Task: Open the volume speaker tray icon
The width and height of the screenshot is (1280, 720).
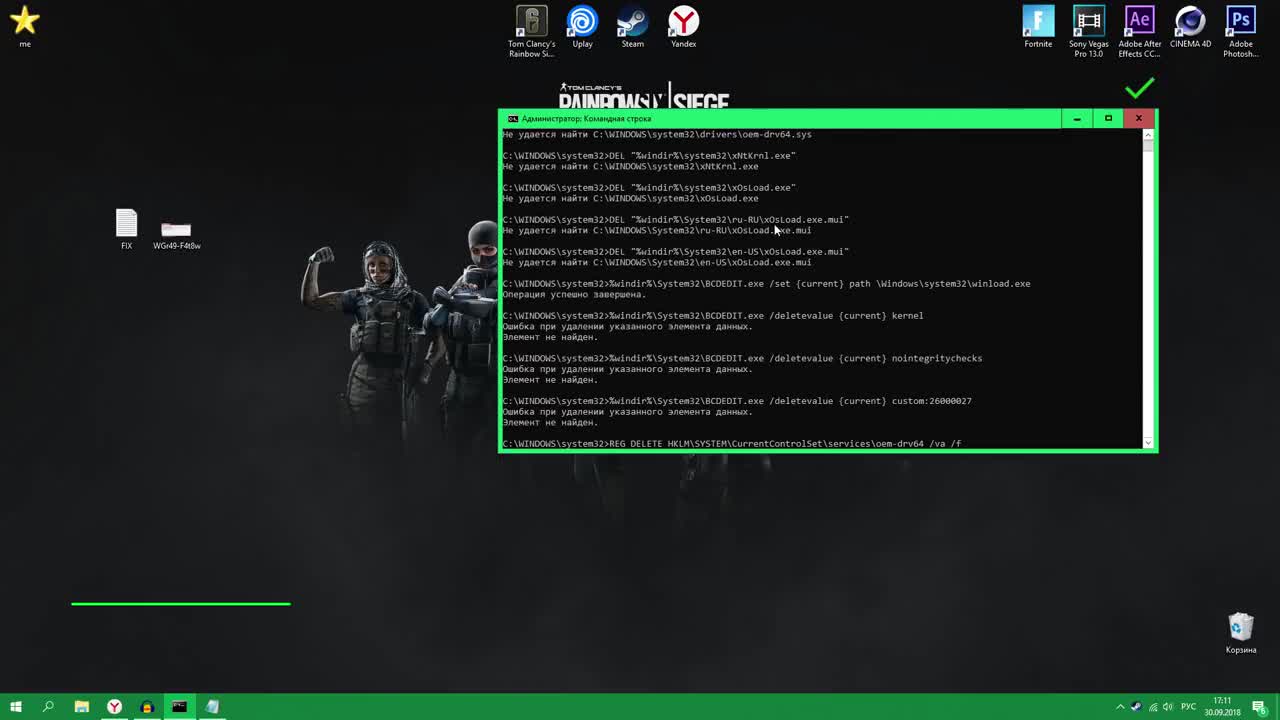Action: coord(1169,707)
